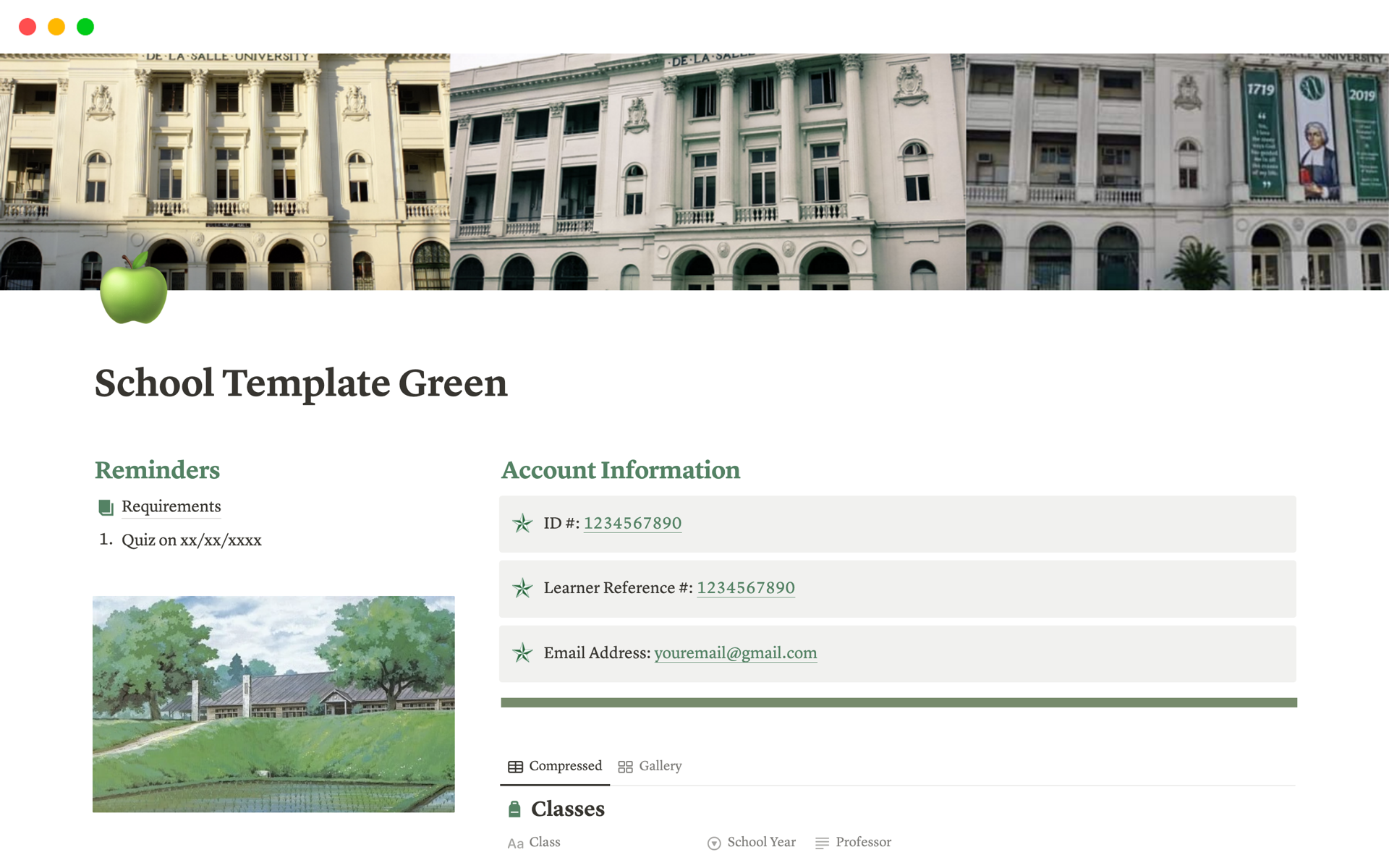Click the Learner Reference 1234567890 link
Image resolution: width=1389 pixels, height=868 pixels.
[x=745, y=587]
